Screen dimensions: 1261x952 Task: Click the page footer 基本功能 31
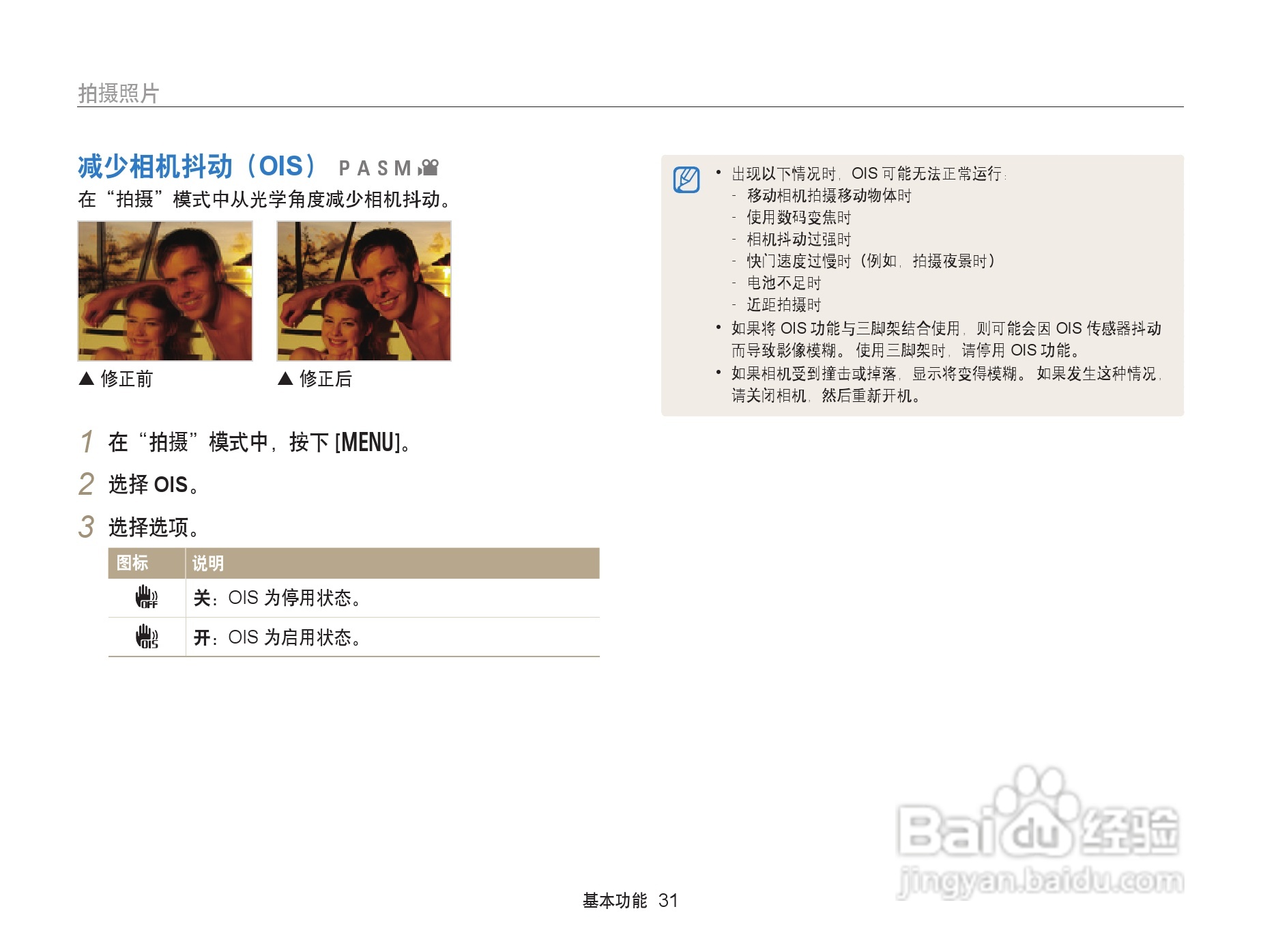click(x=630, y=901)
